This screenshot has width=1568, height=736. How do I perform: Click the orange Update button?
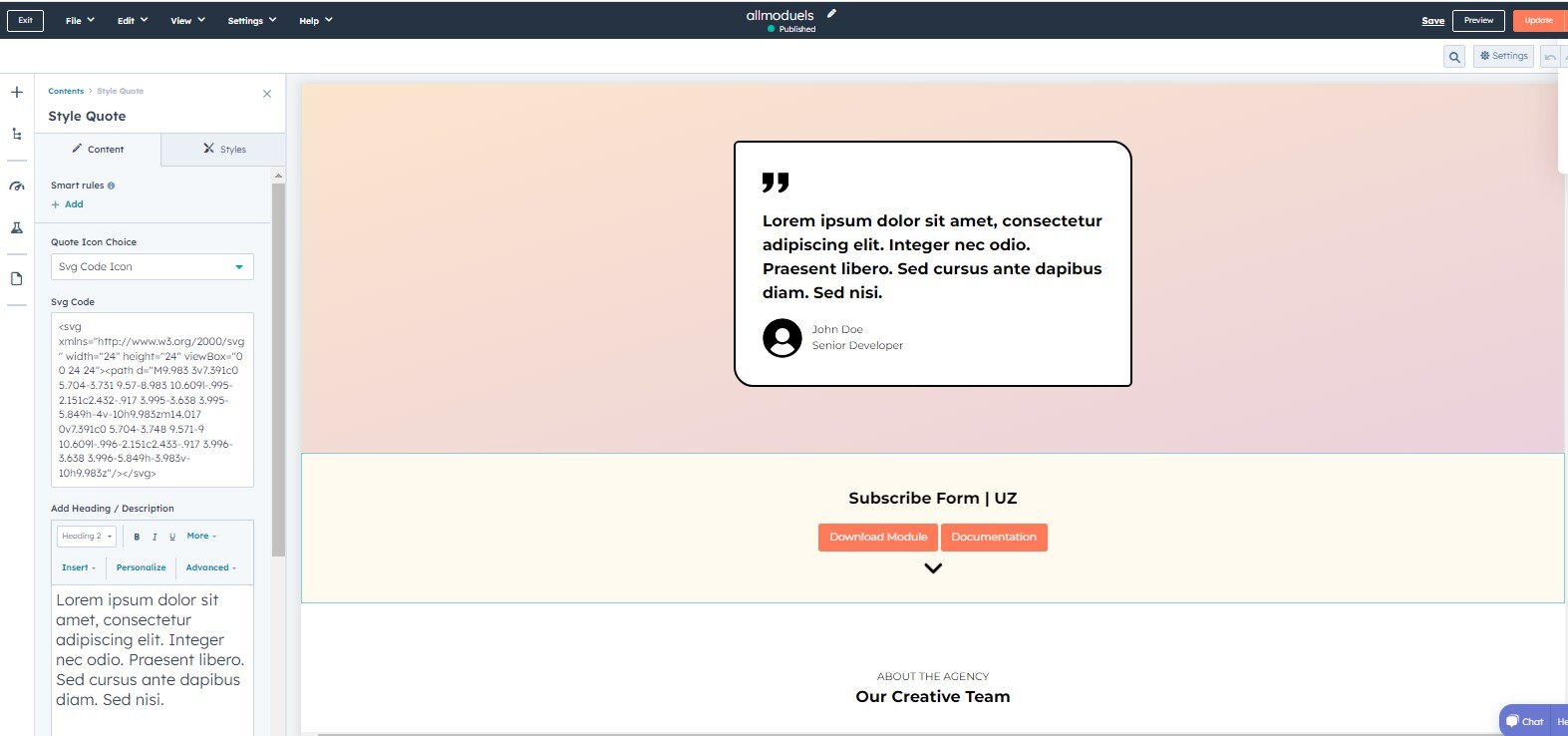(x=1537, y=20)
